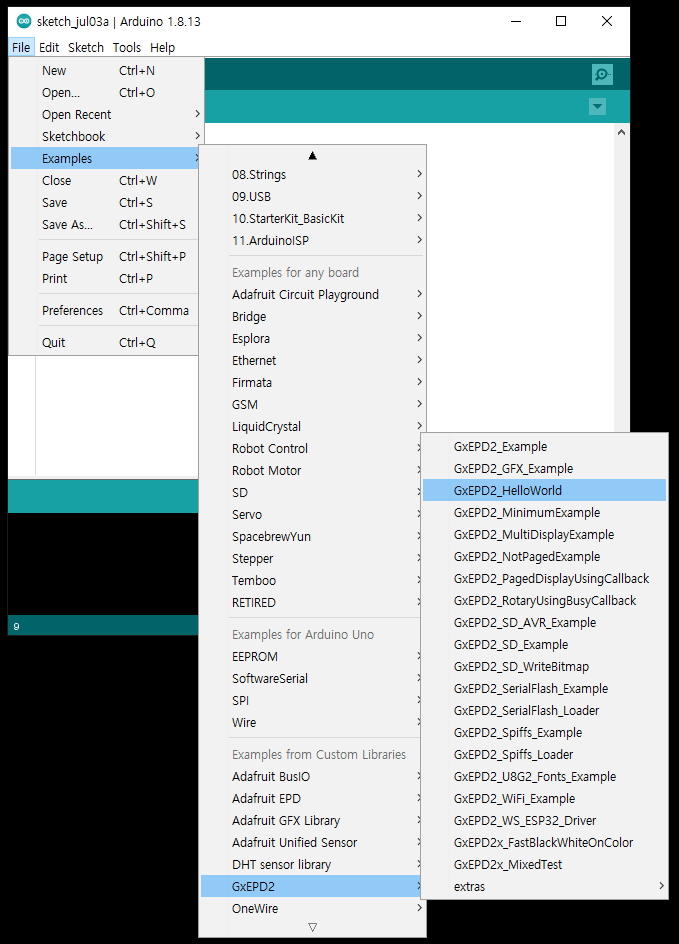Open the Sketch menu
This screenshot has height=944, width=679.
tap(85, 48)
